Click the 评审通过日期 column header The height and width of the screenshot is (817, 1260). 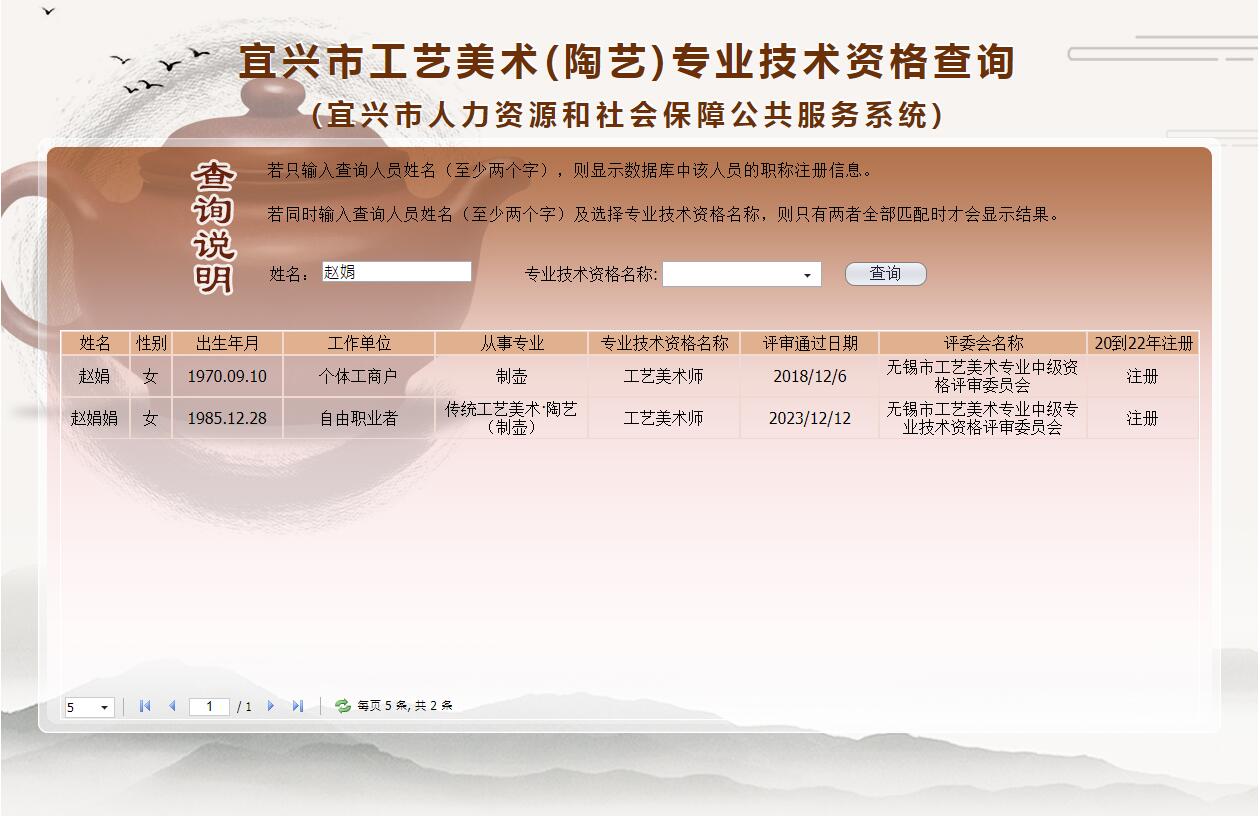click(x=808, y=343)
